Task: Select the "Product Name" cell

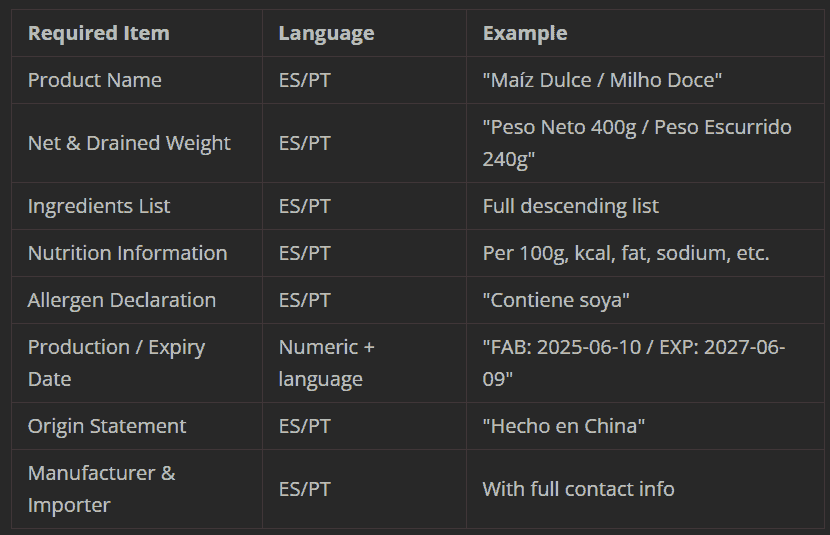Action: [94, 80]
